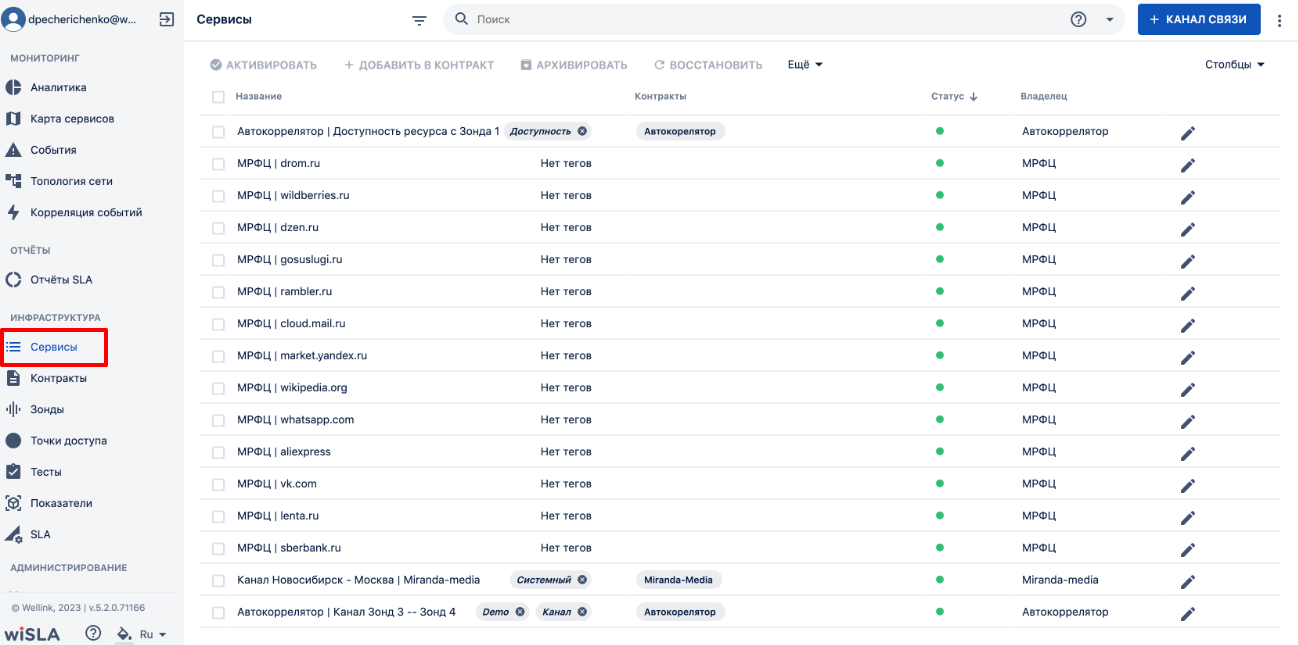Click the logout icon next to username
The image size is (1298, 645).
(x=166, y=19)
